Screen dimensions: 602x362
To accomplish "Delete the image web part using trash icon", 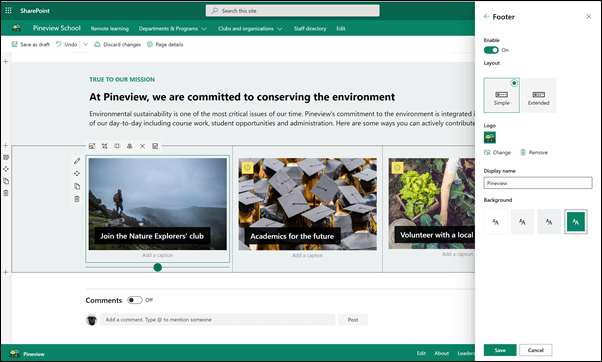I will (x=77, y=199).
